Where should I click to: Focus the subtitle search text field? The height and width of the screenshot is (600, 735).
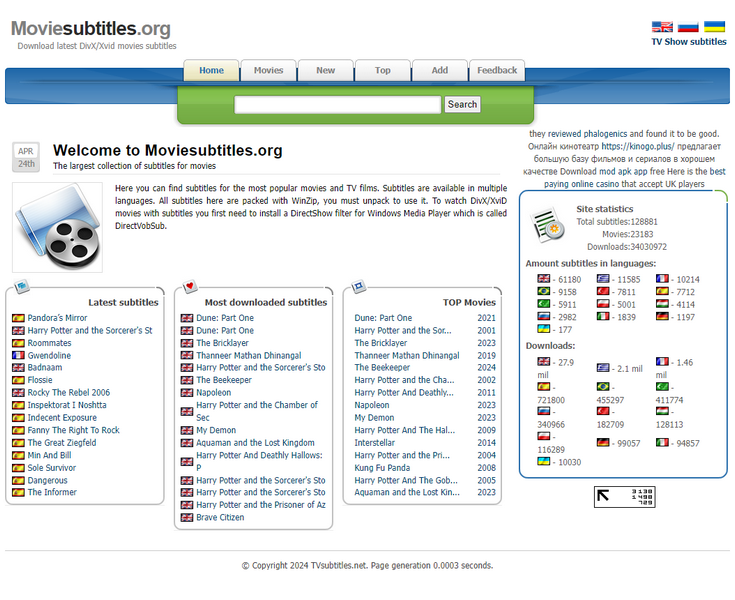[x=337, y=104]
